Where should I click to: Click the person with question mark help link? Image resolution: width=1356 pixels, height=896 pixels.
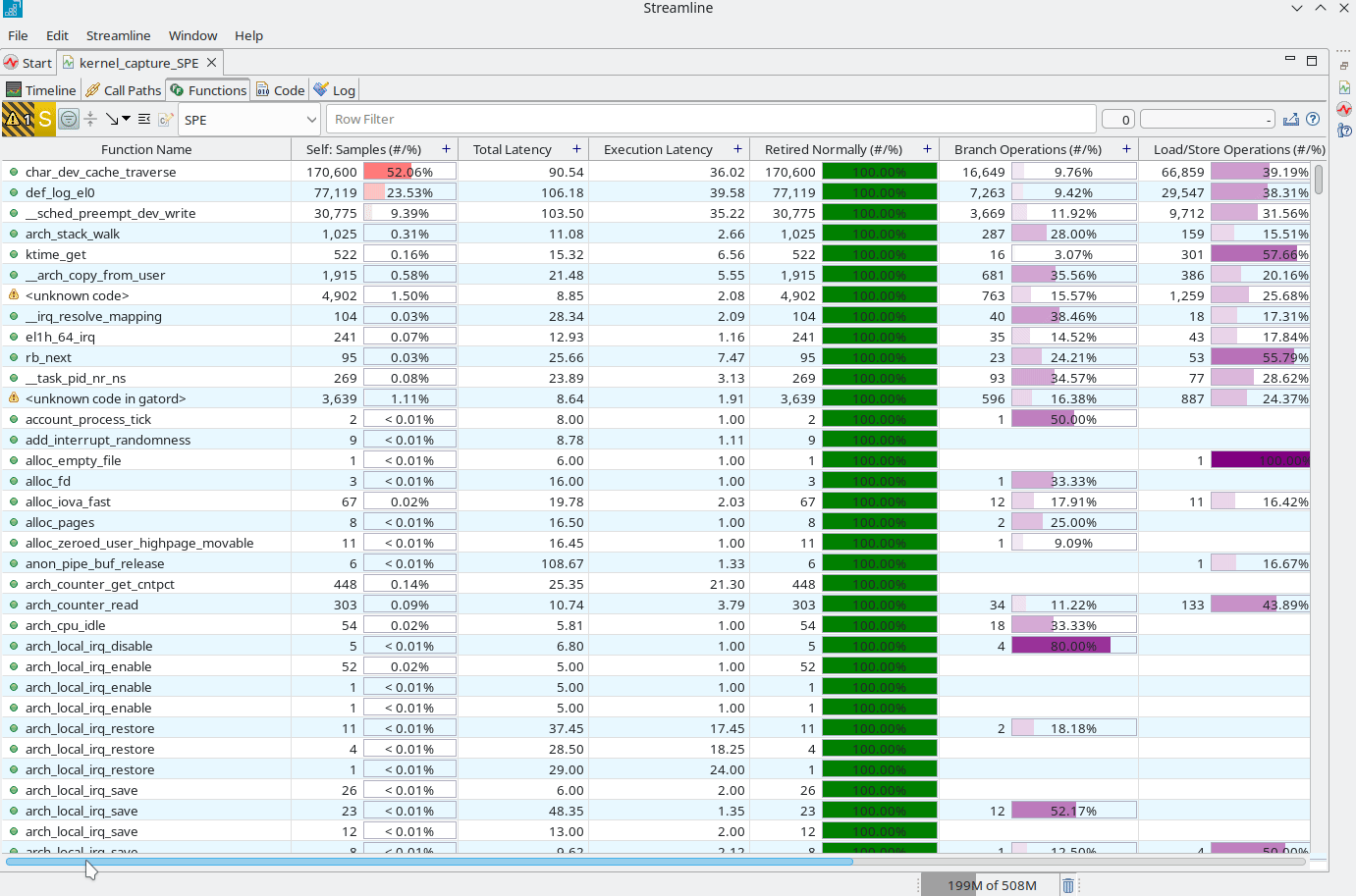[1344, 130]
